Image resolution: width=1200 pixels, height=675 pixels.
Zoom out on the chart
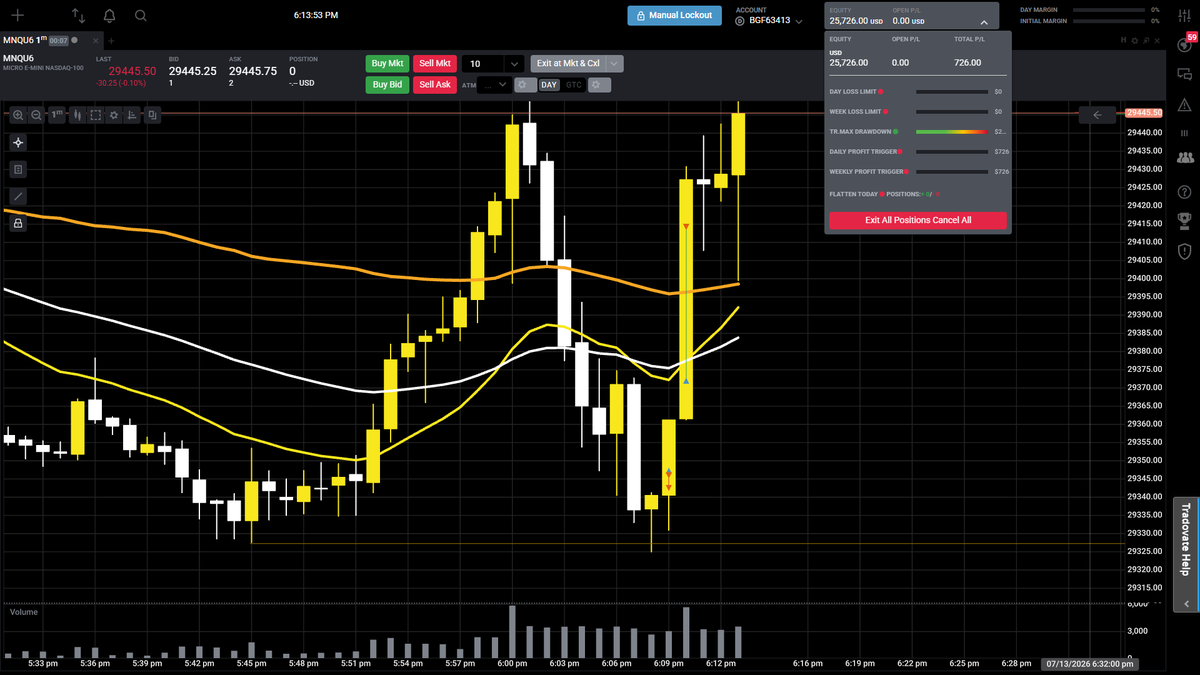tap(36, 115)
